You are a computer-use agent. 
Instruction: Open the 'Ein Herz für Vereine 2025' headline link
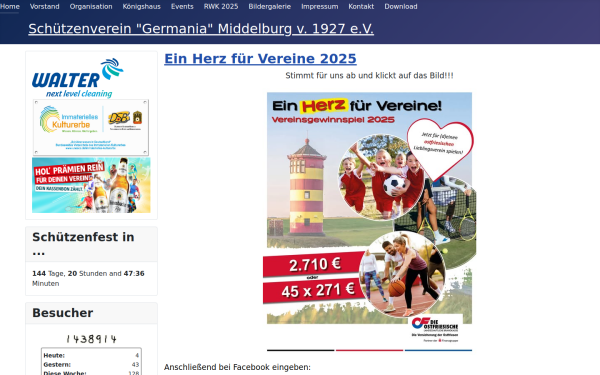(x=260, y=59)
